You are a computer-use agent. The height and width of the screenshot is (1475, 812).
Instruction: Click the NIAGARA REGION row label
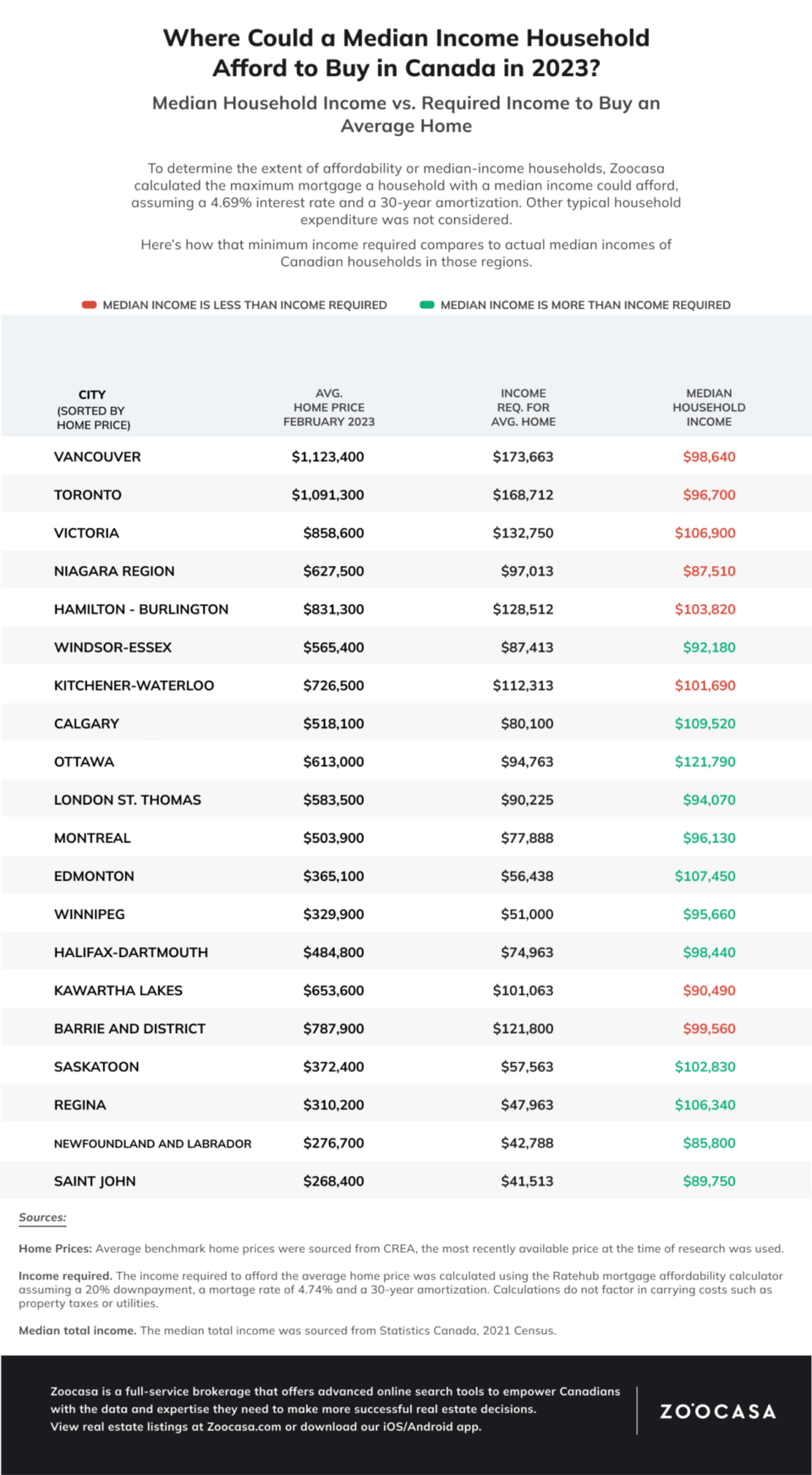114,571
